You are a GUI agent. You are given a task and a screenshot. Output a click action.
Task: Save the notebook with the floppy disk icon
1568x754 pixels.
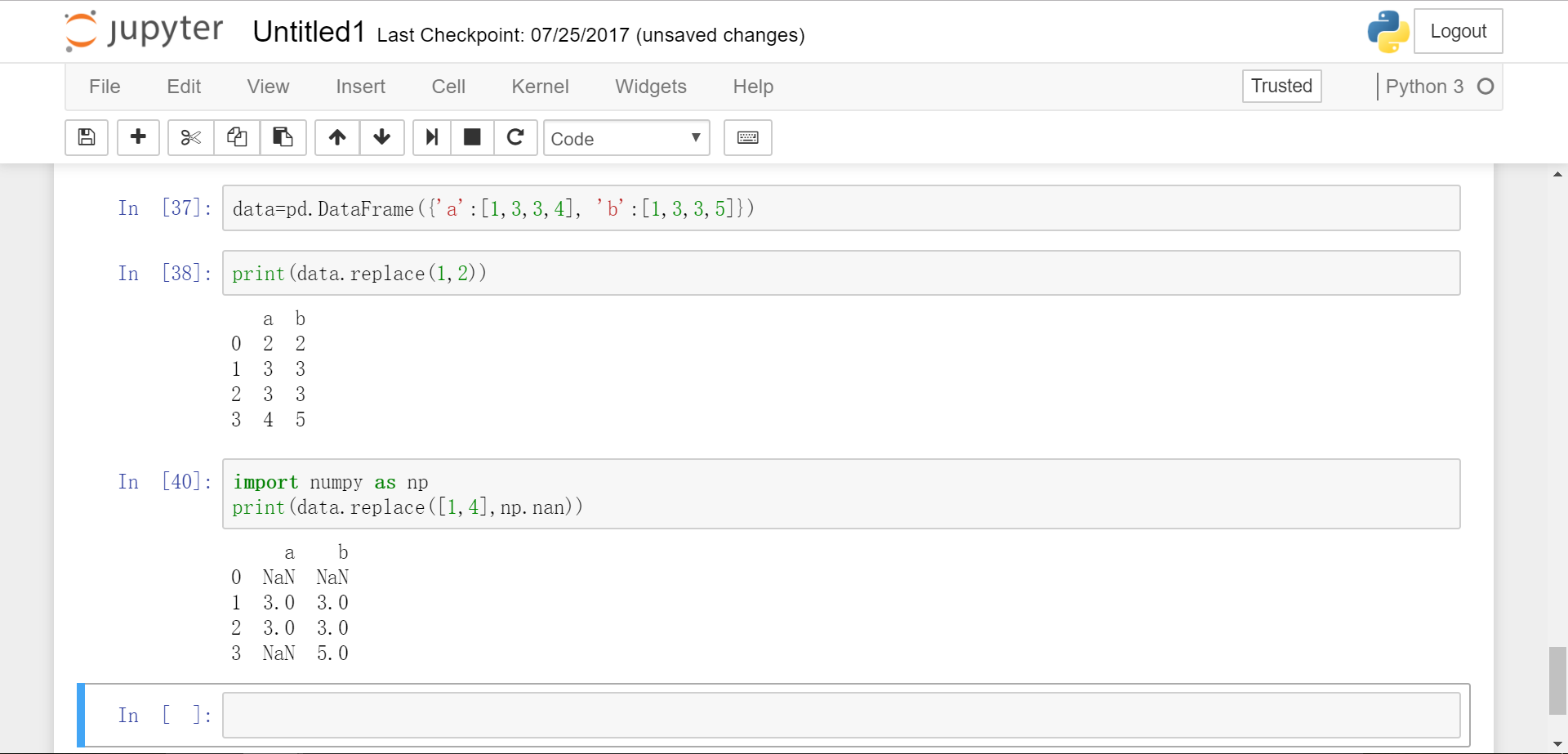pyautogui.click(x=87, y=137)
